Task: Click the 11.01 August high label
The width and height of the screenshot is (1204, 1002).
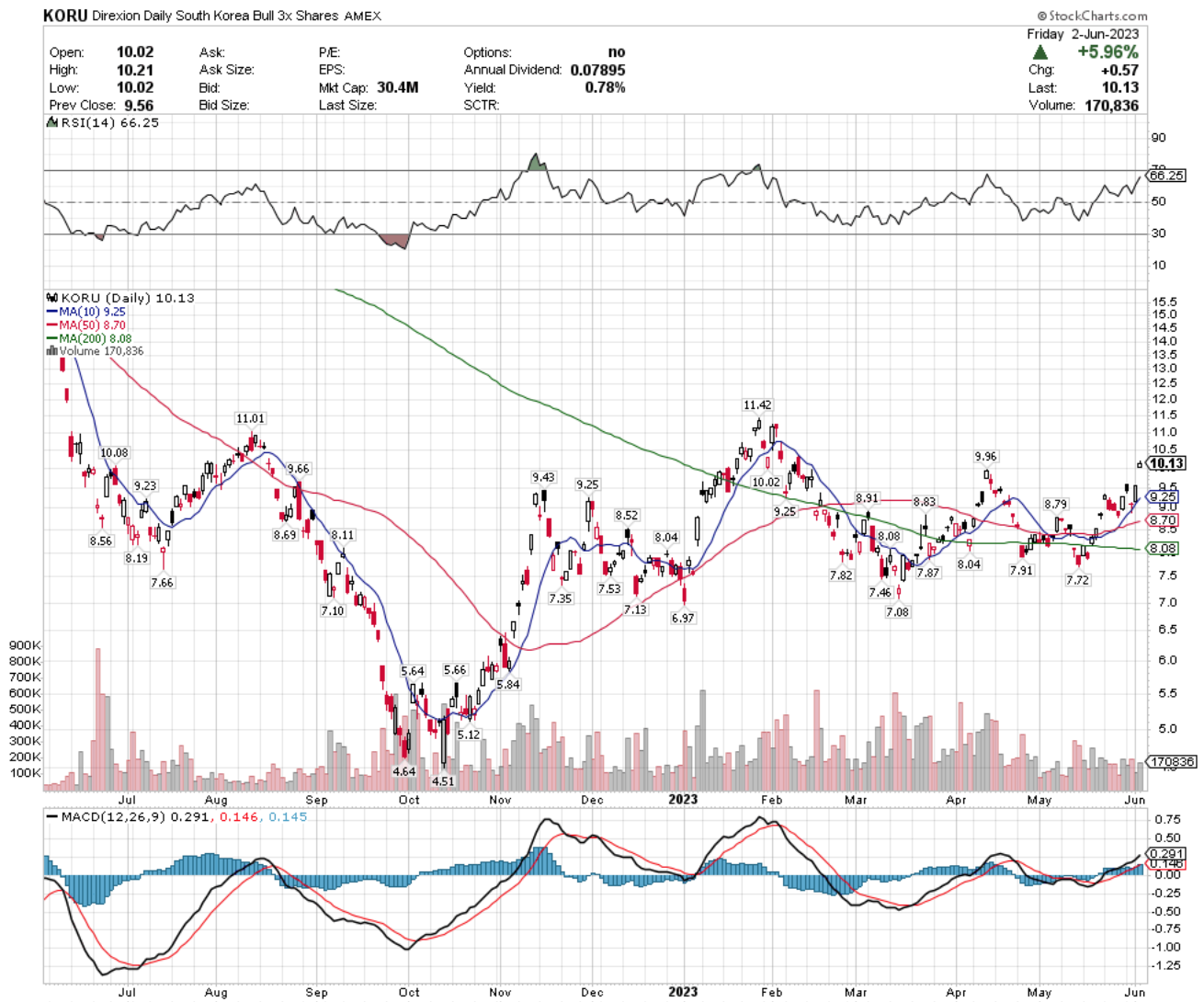Action: (250, 419)
